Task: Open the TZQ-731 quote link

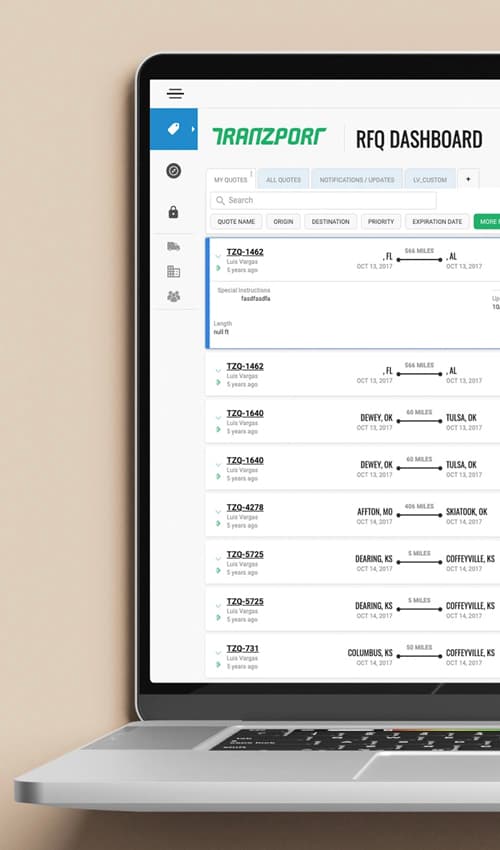Action: tap(242, 648)
